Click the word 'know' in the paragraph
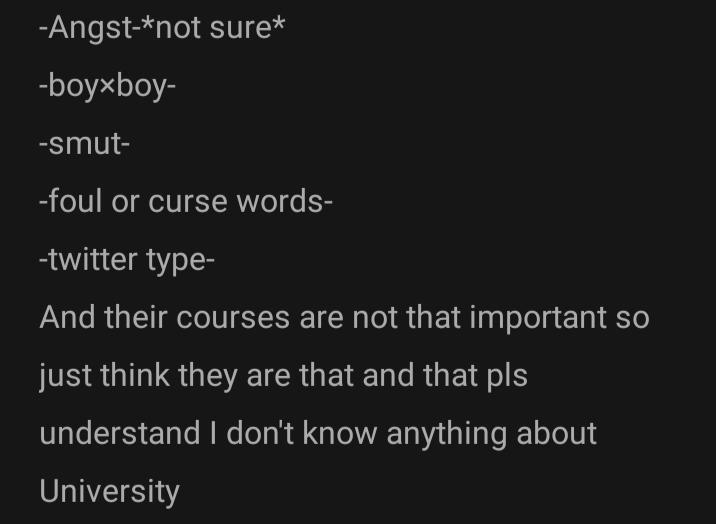Screen dimensions: 716x524 click(339, 433)
